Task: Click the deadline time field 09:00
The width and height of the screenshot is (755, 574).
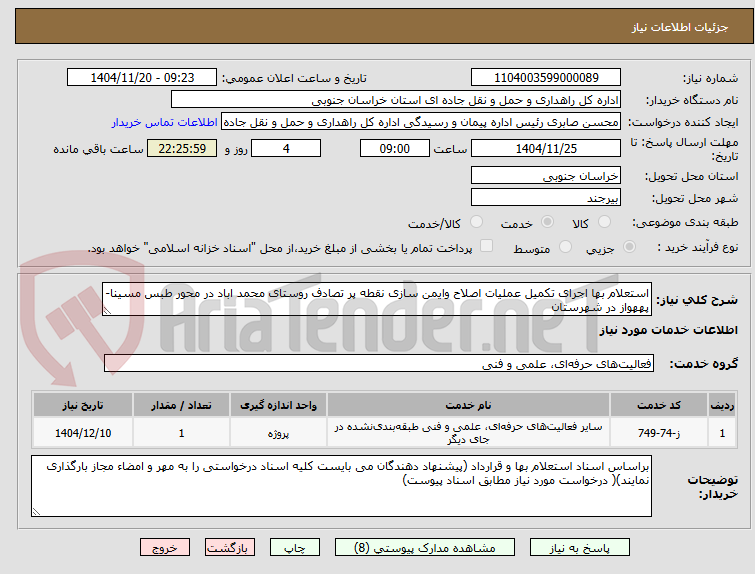Action: (x=395, y=148)
